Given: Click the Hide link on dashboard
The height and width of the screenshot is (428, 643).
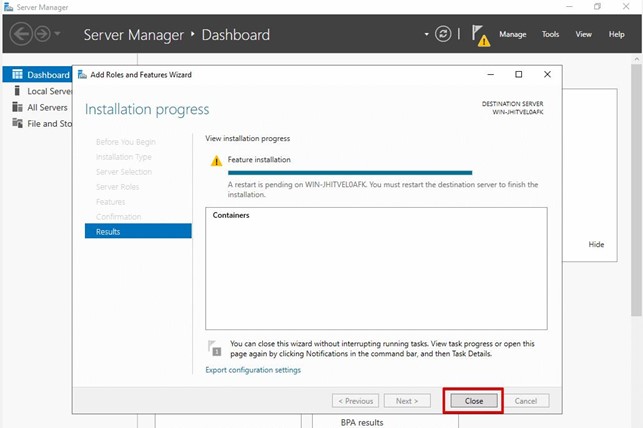Looking at the screenshot, I should pos(596,244).
